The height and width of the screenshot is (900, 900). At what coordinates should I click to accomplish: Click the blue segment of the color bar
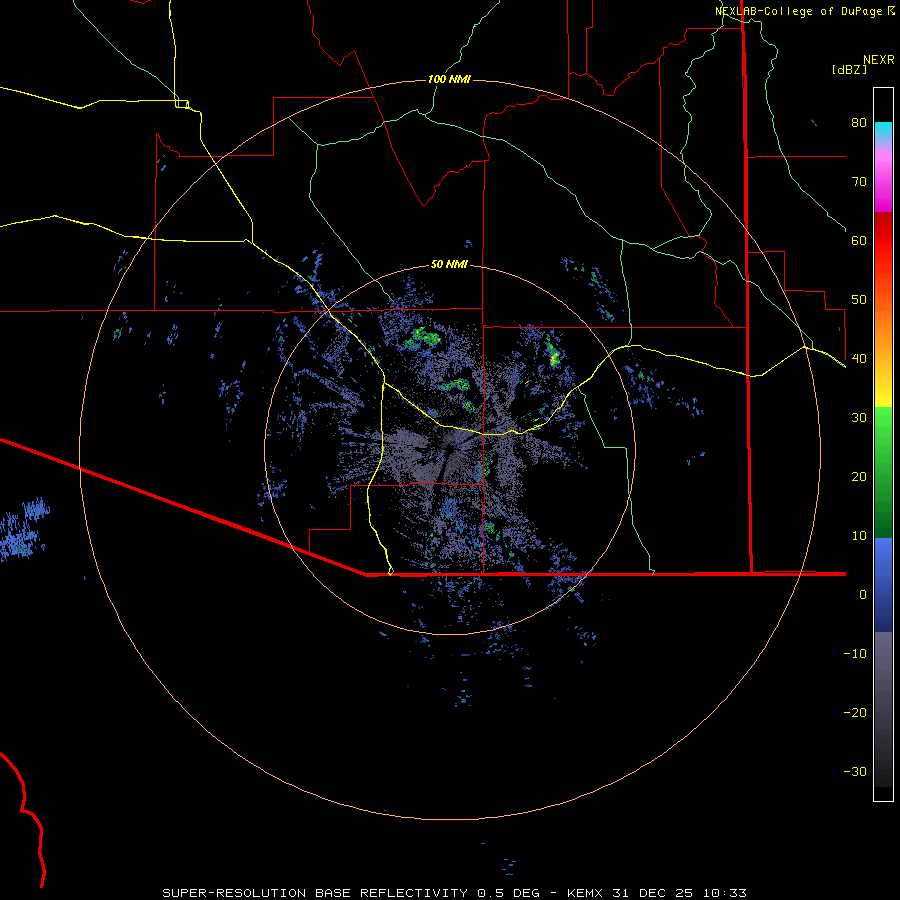pos(883,585)
